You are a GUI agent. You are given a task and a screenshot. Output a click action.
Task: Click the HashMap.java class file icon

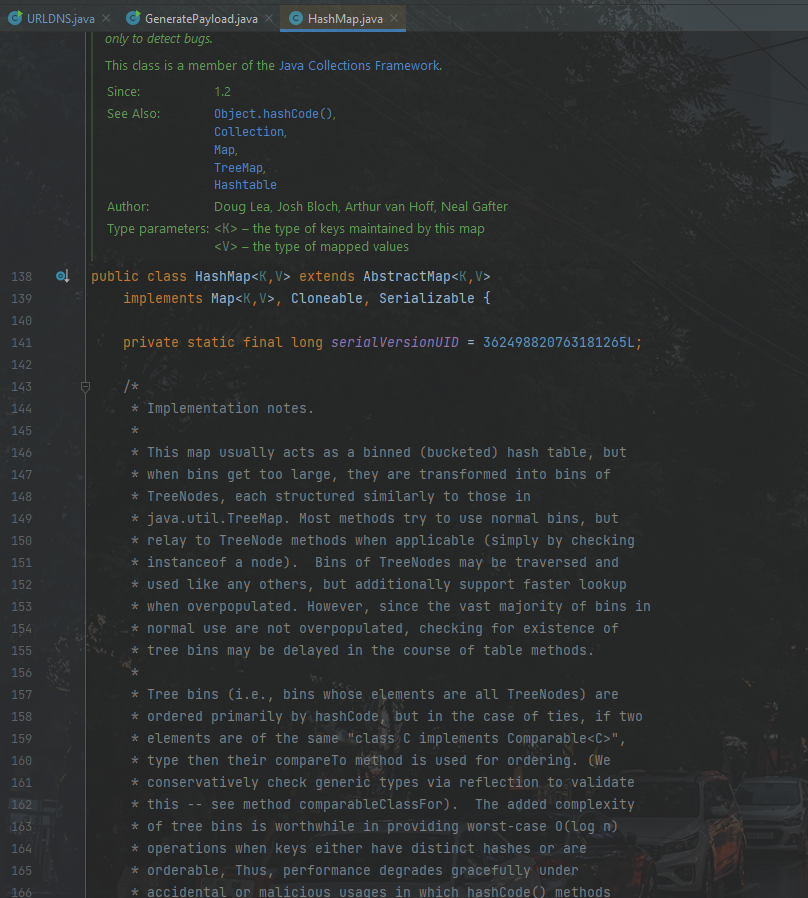pyautogui.click(x=295, y=18)
